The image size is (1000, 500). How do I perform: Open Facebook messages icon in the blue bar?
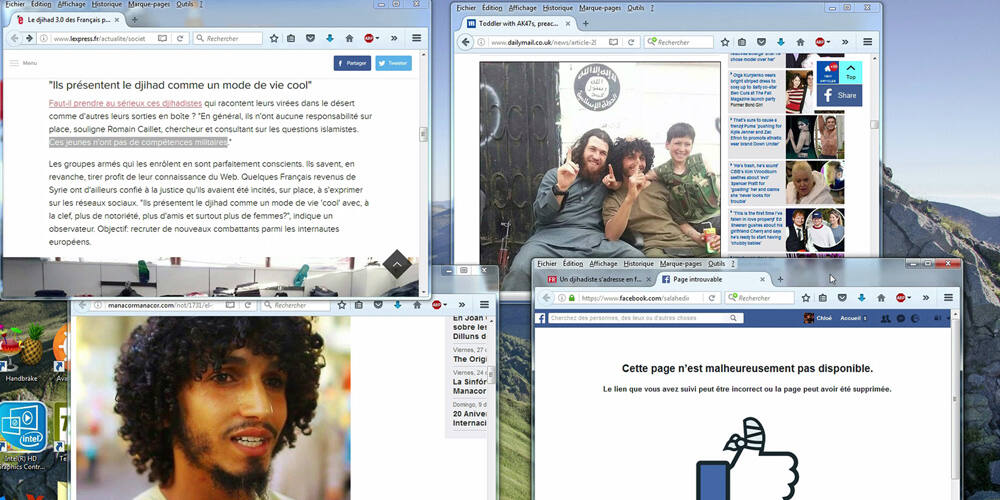(x=900, y=318)
